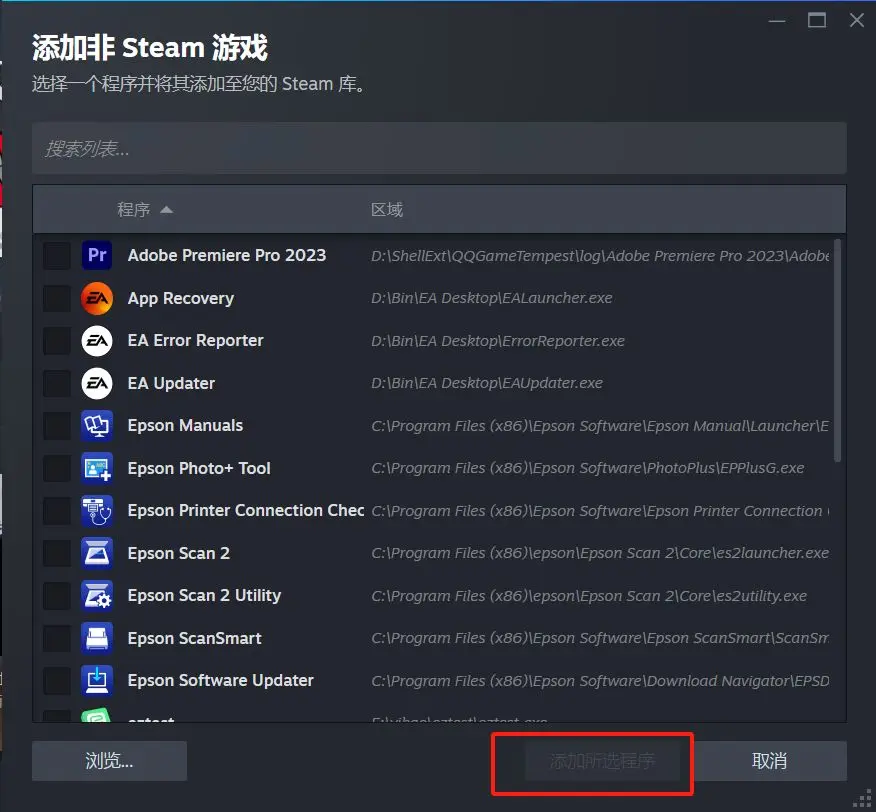Sort list by 程序 column header

click(x=134, y=210)
